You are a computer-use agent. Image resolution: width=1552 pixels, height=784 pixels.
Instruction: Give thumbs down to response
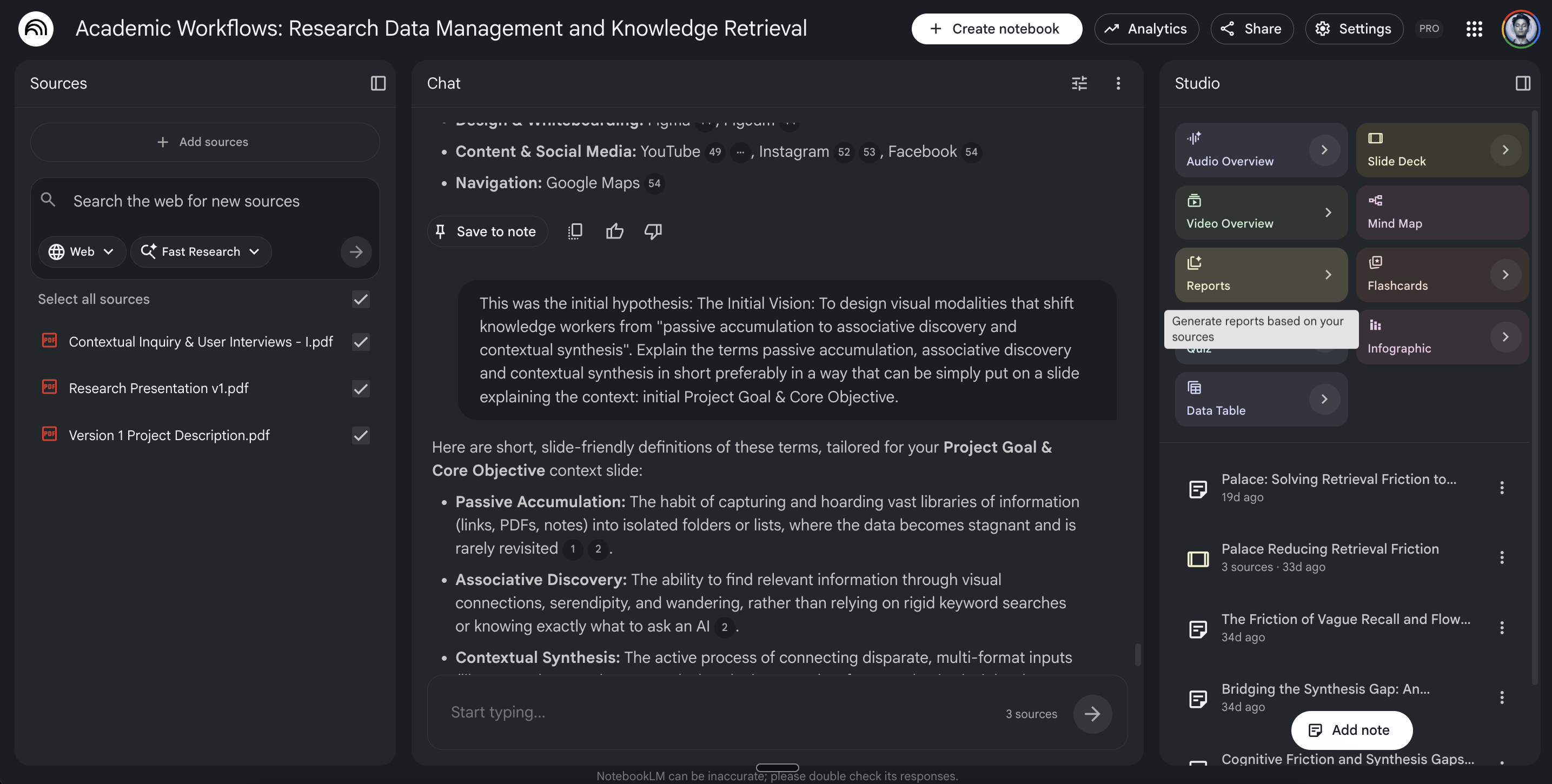tap(653, 231)
